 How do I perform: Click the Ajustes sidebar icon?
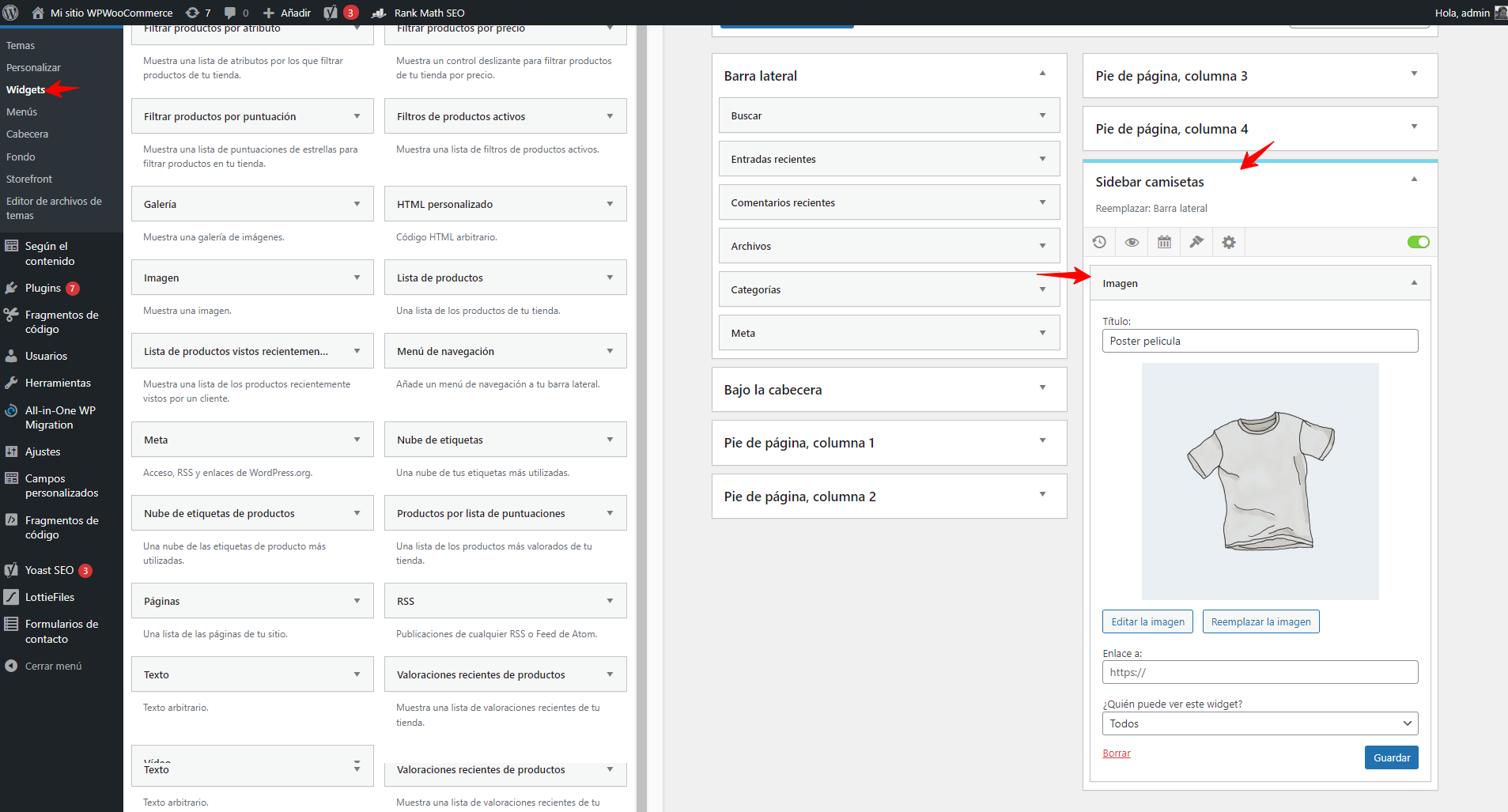coord(11,451)
